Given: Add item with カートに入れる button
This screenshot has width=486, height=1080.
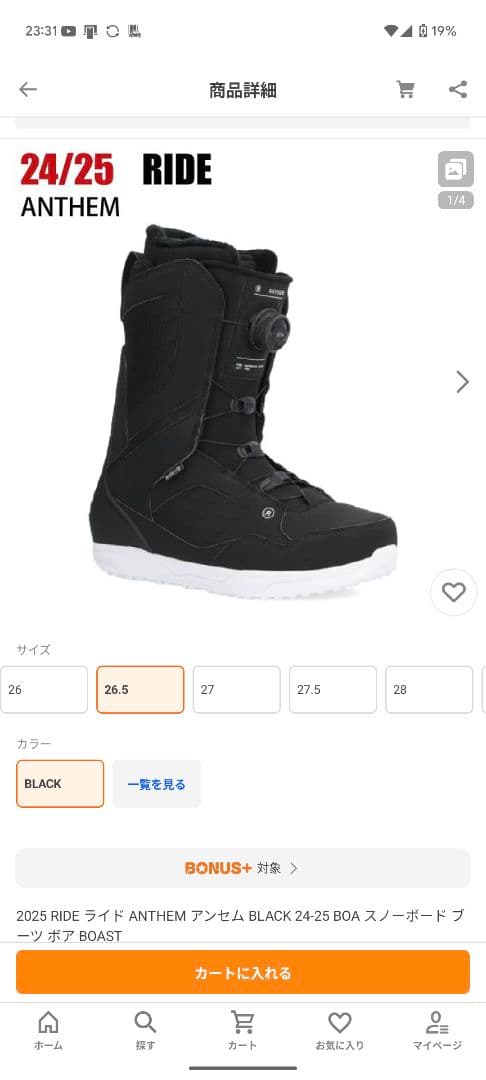Looking at the screenshot, I should click(243, 973).
